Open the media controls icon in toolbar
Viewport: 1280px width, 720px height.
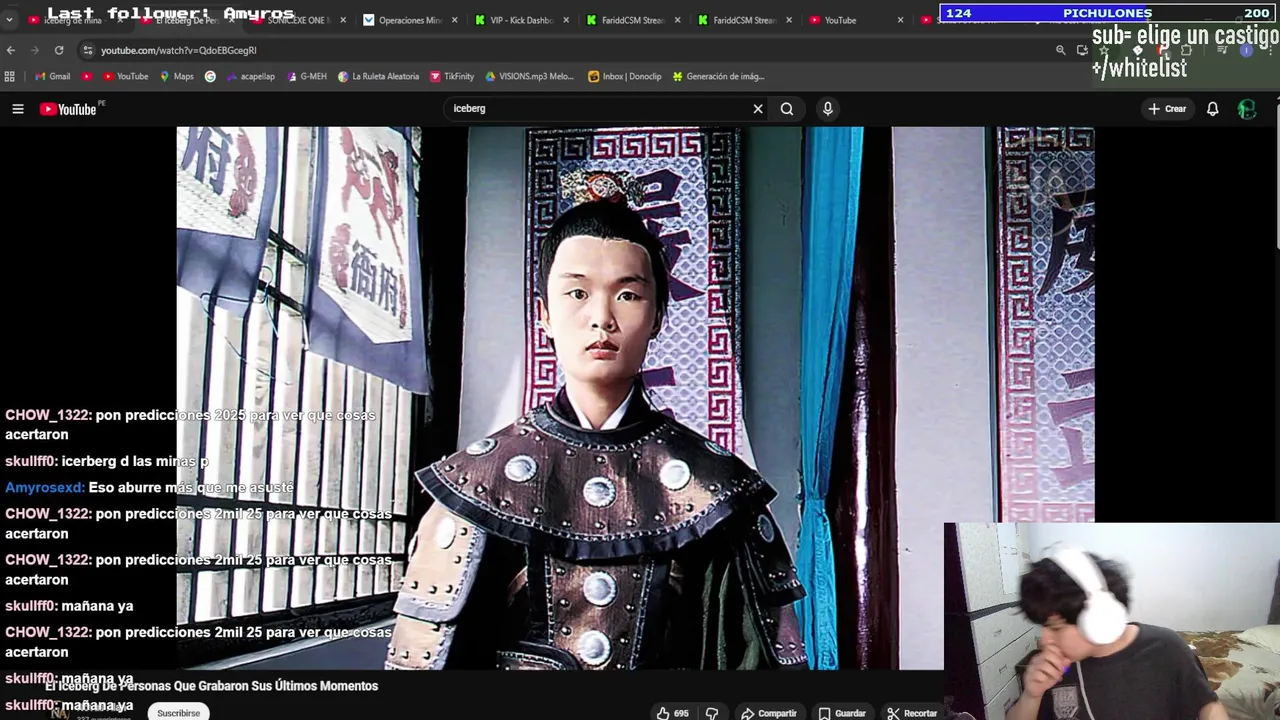1222,50
